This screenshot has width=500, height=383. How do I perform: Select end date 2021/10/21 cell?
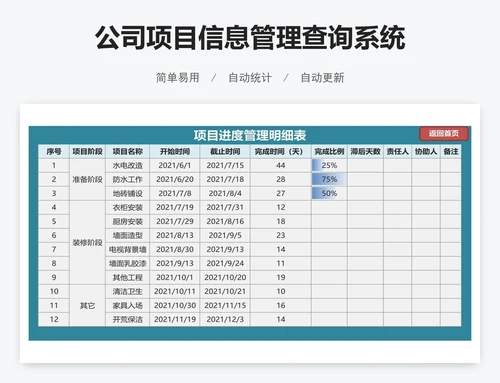(x=225, y=291)
